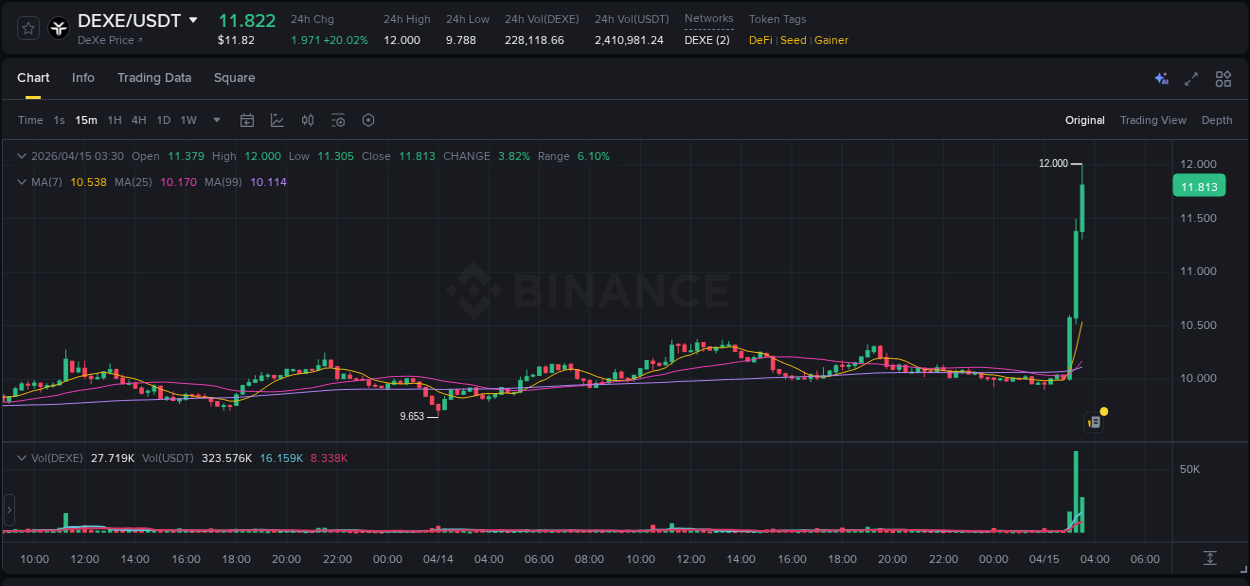Image resolution: width=1250 pixels, height=586 pixels.
Task: Click the candlestick display icon
Action: [307, 120]
